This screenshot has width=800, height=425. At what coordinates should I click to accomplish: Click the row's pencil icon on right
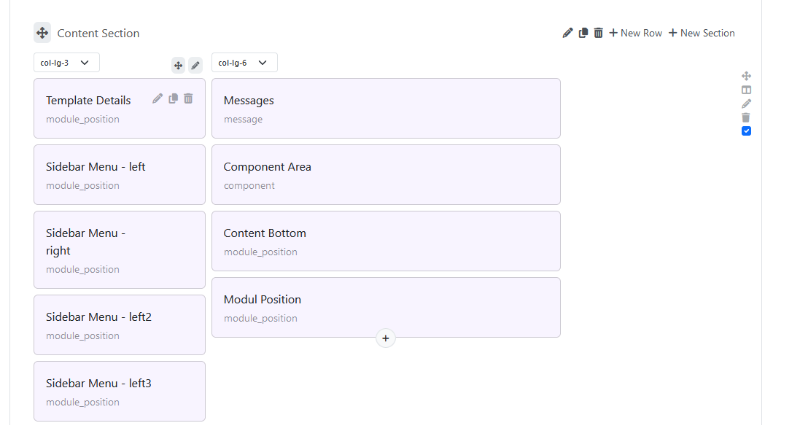(x=746, y=103)
